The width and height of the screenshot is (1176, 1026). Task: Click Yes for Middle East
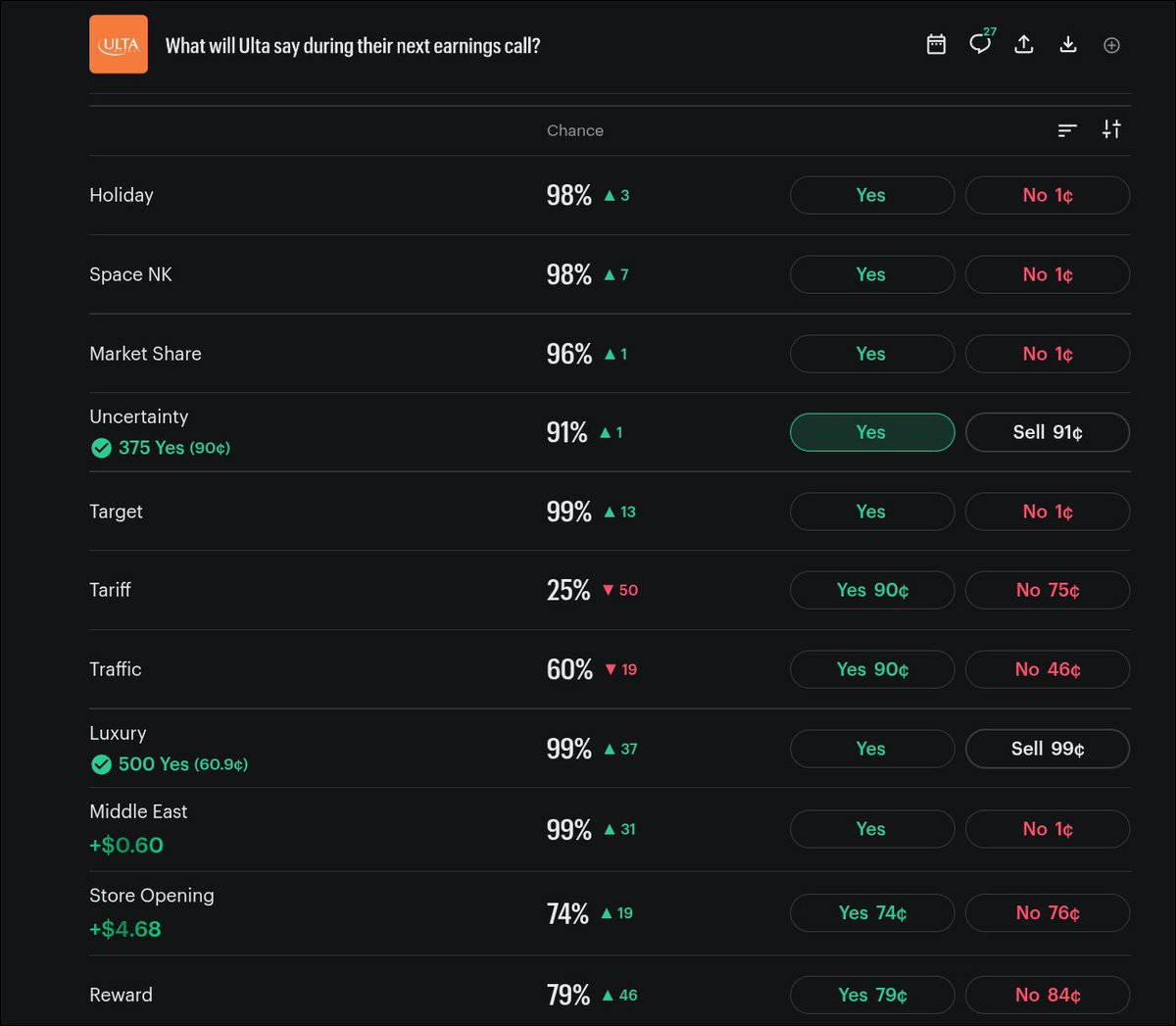pyautogui.click(x=872, y=829)
